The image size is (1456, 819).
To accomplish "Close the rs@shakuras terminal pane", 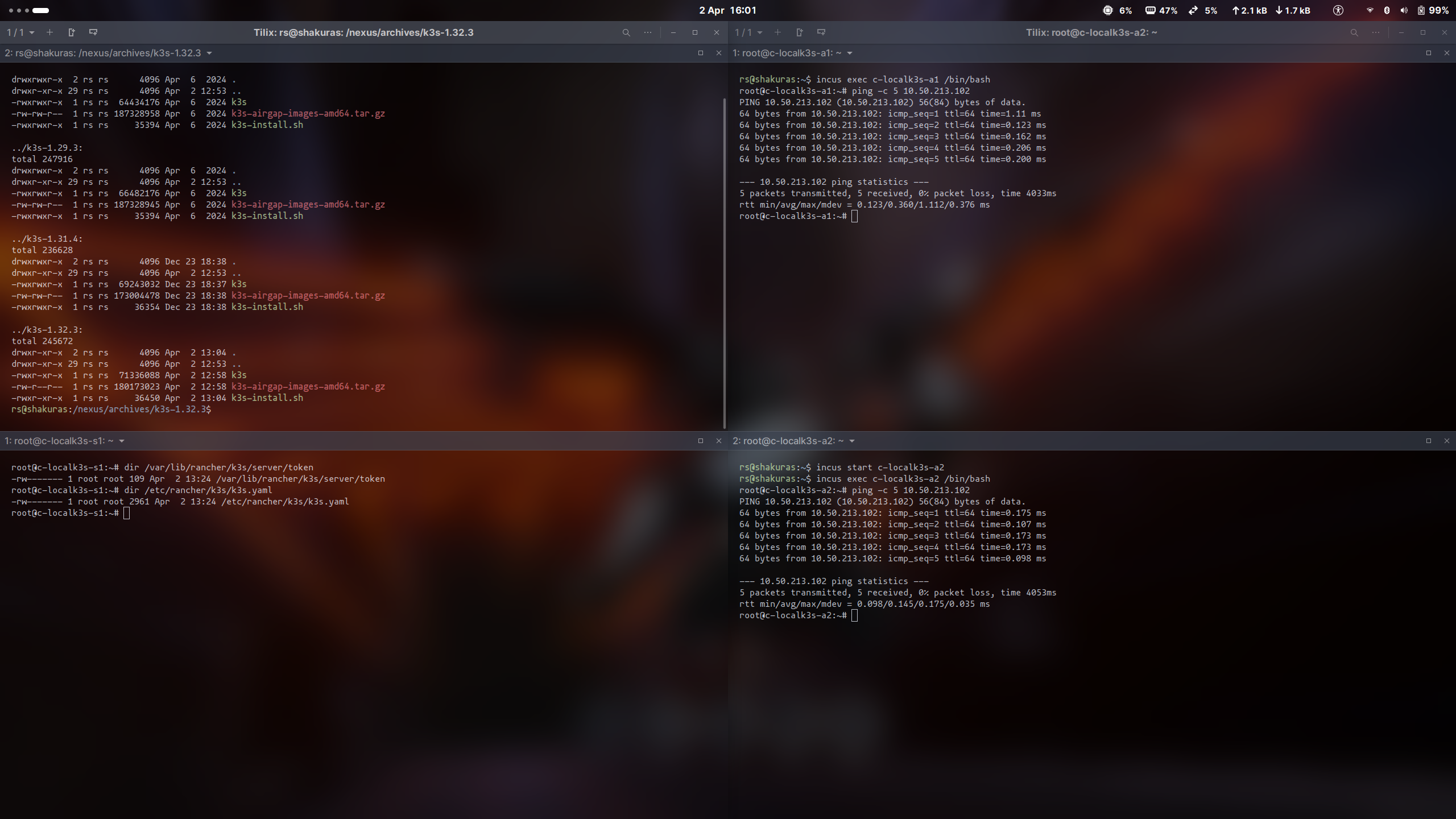I will [x=719, y=53].
